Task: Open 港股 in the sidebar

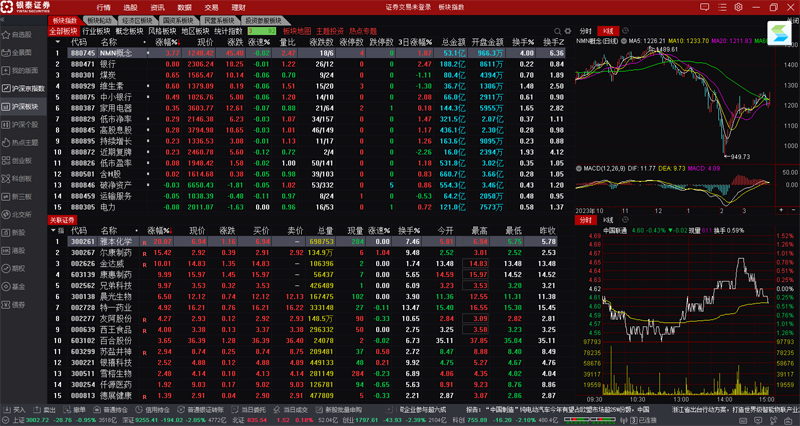Action: [14, 250]
